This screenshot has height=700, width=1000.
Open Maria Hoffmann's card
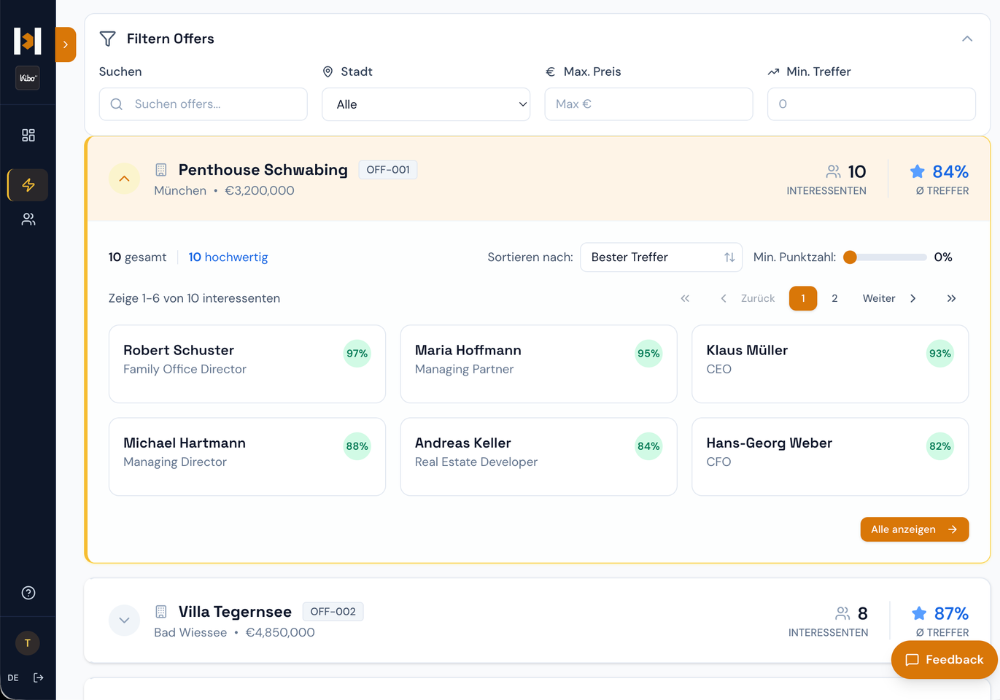538,364
